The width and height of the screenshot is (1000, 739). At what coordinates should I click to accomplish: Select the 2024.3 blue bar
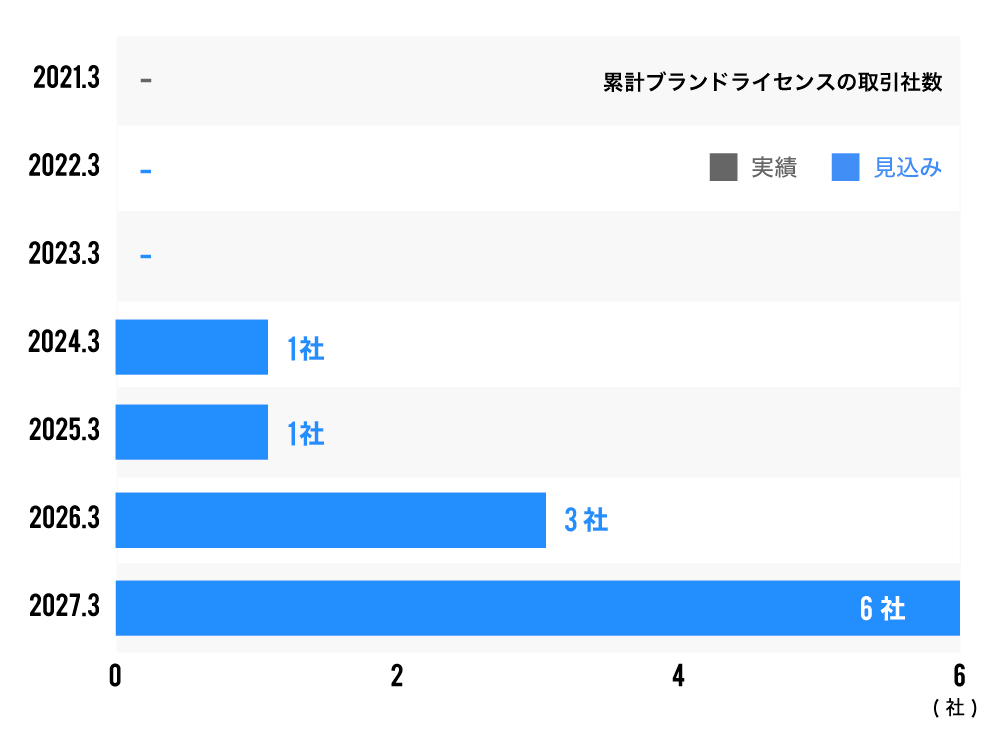[192, 347]
